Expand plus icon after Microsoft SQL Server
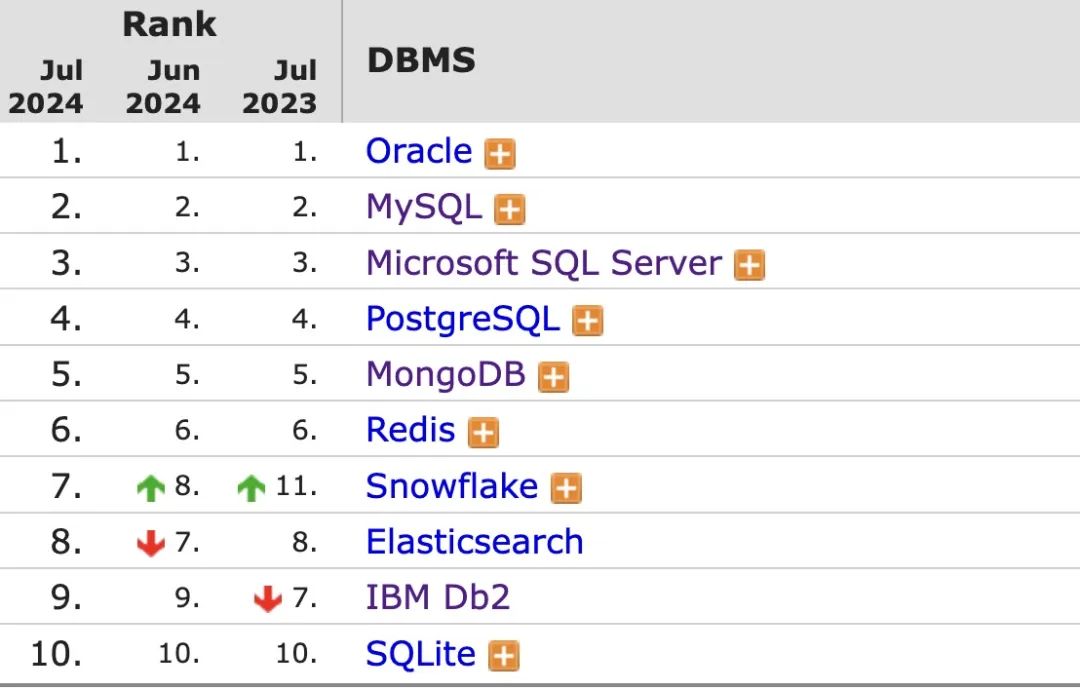Viewport: 1080px width, 690px height. (x=749, y=265)
